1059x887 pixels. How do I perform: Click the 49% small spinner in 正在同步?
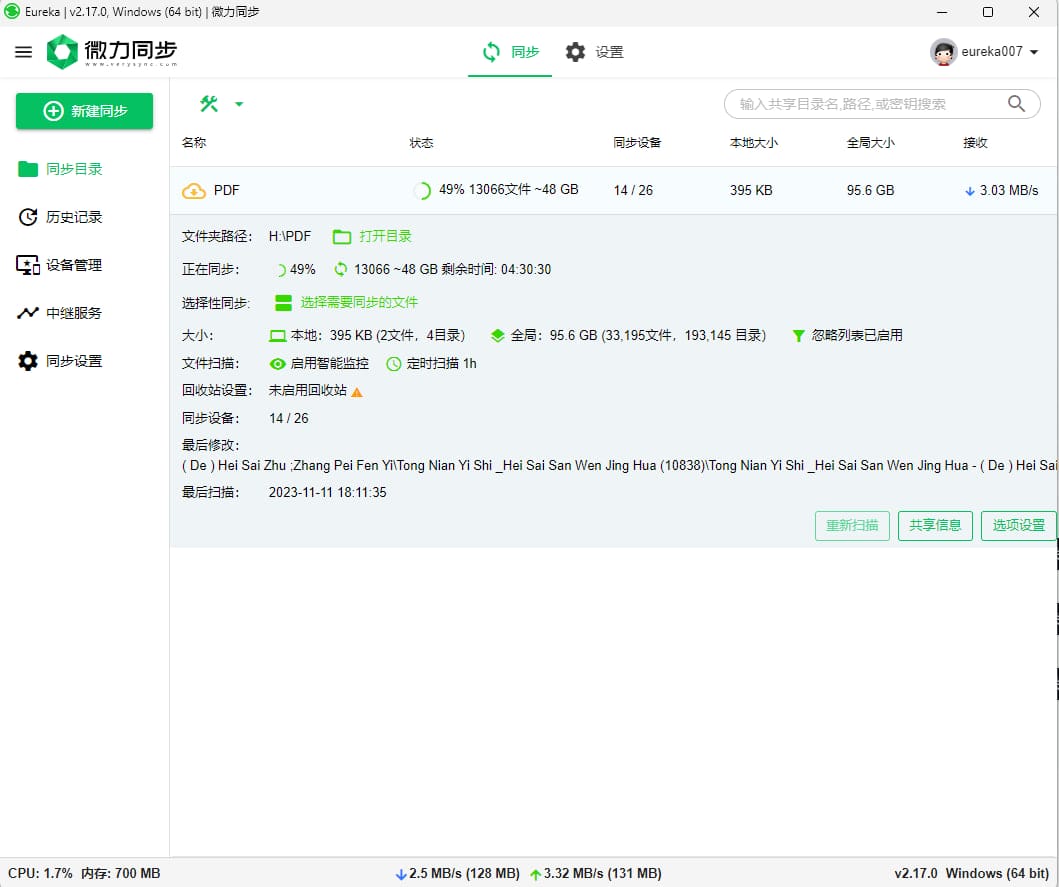pyautogui.click(x=280, y=270)
